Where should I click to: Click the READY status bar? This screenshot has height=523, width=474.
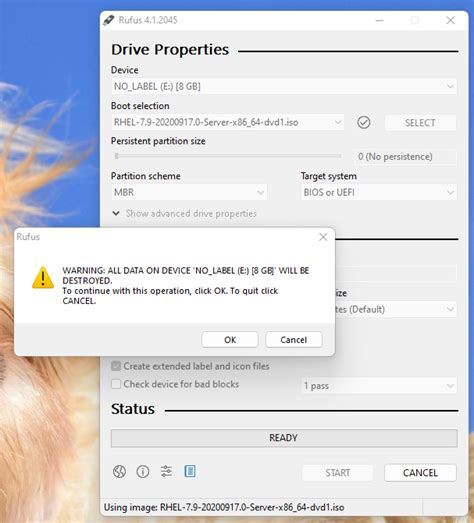tap(284, 438)
